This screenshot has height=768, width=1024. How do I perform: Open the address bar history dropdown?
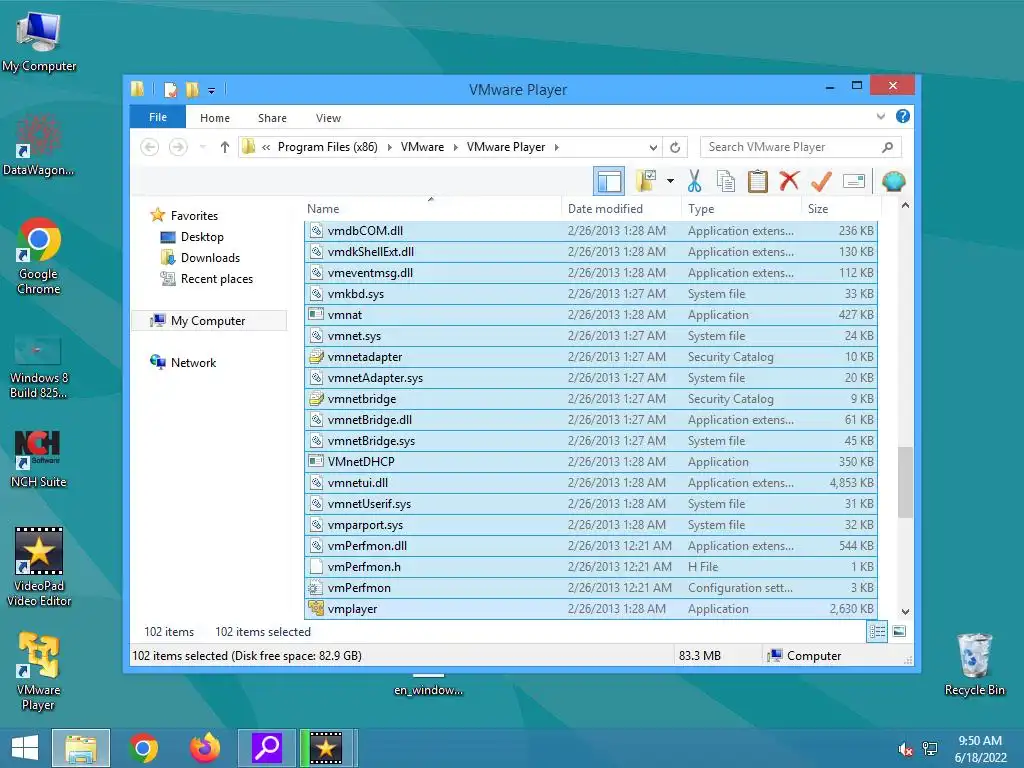click(653, 148)
